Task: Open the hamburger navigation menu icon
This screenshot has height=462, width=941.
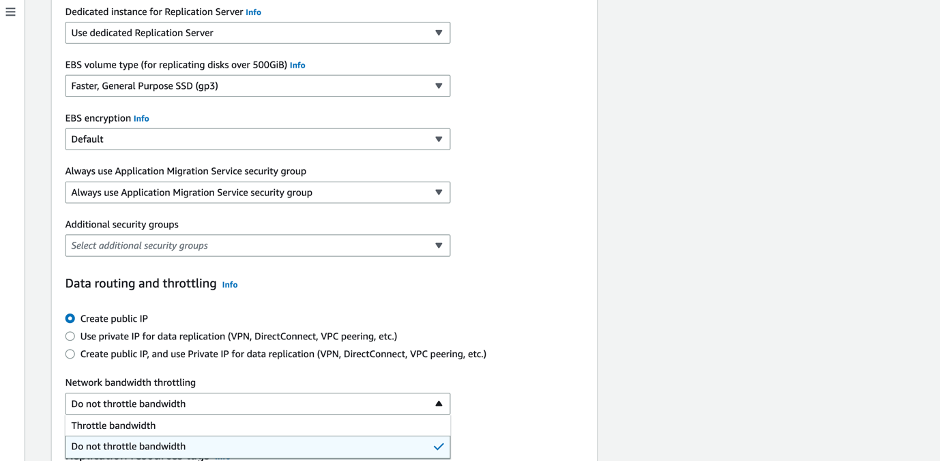Action: pos(11,12)
